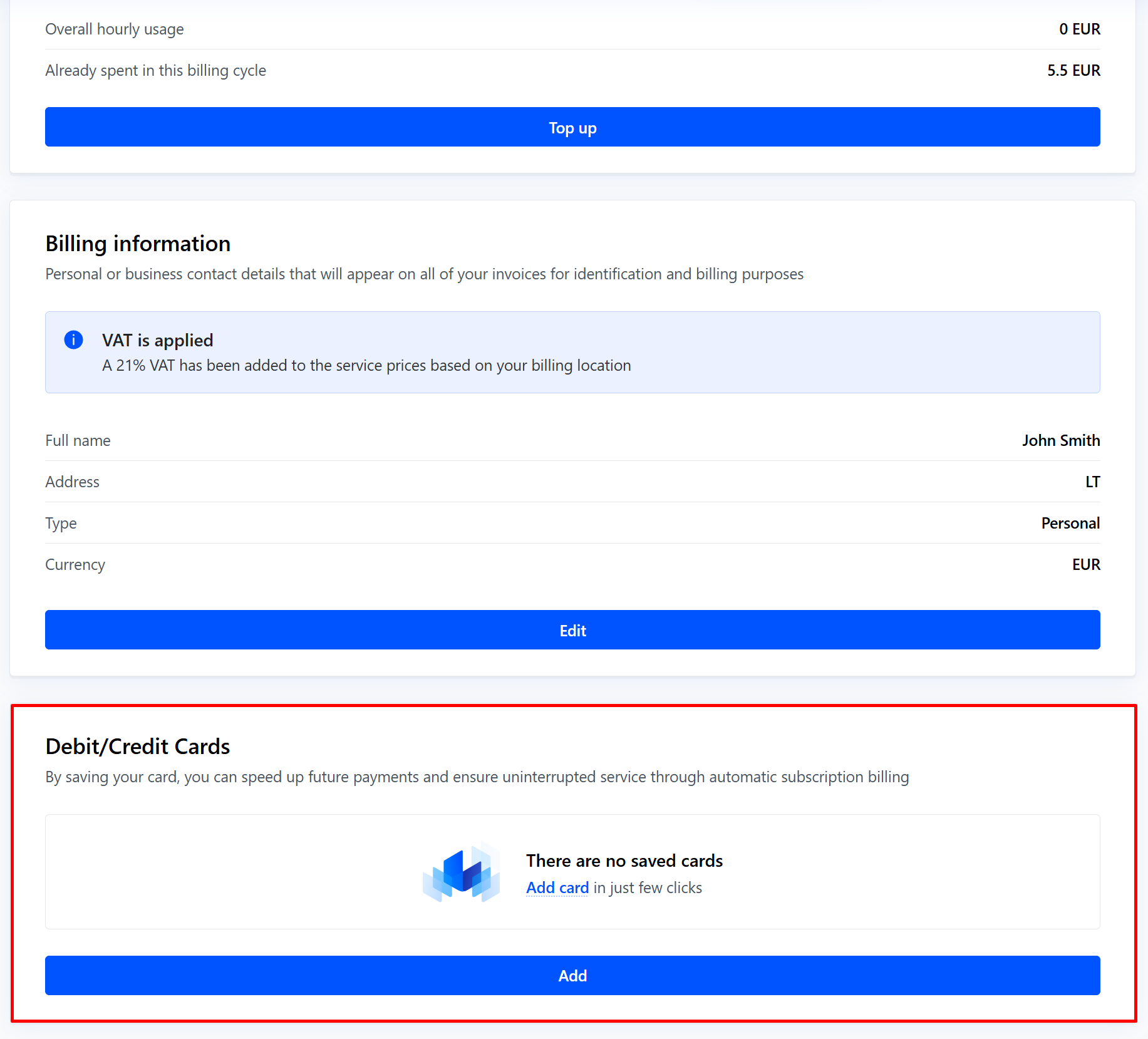
Task: Click the VAT info circle icon
Action: click(x=73, y=339)
